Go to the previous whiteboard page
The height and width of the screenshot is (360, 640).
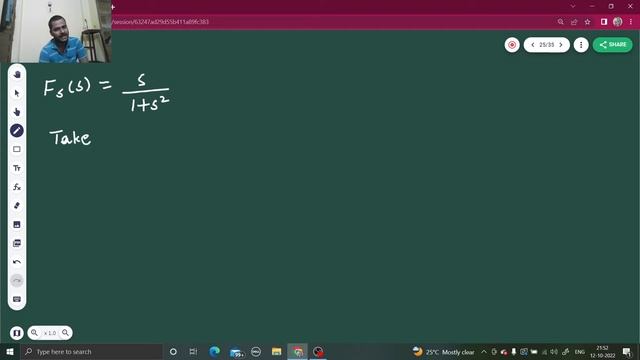point(533,45)
